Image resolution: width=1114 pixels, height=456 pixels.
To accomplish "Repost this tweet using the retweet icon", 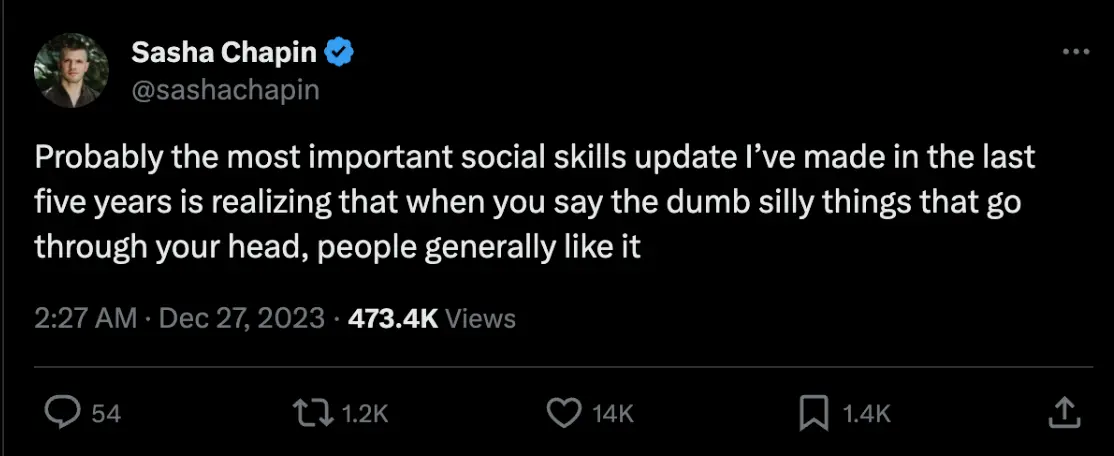I will (x=310, y=412).
